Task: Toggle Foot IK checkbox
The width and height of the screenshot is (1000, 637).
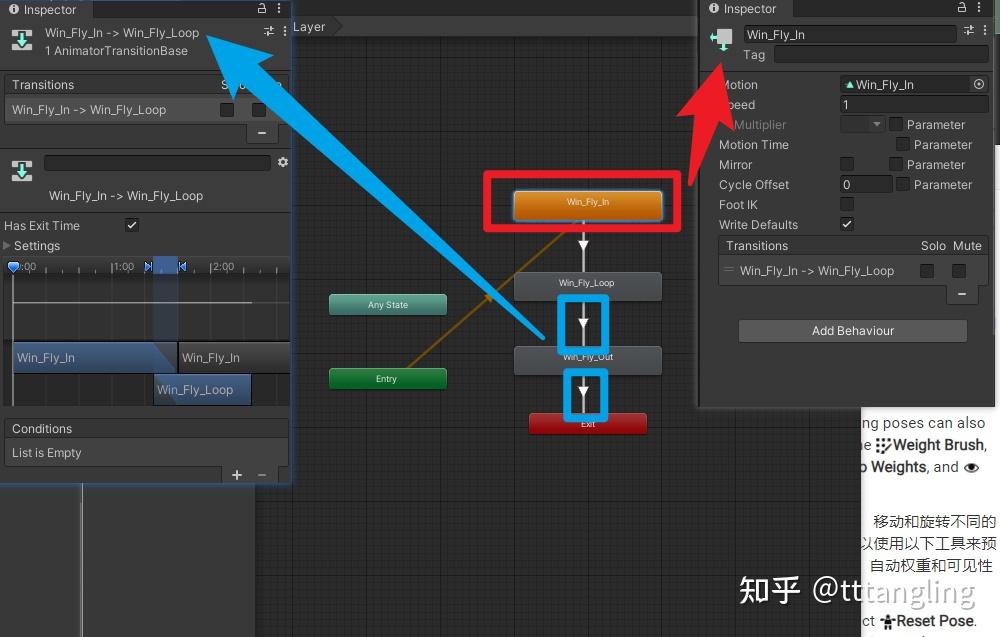Action: (x=847, y=204)
